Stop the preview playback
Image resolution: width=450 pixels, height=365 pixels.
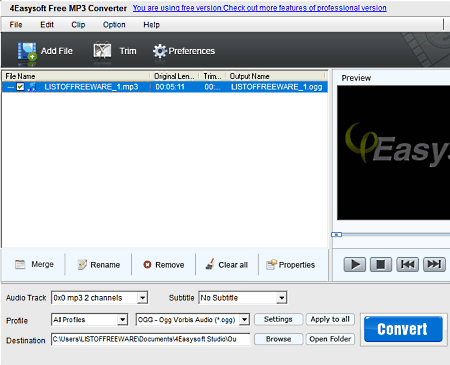[x=381, y=265]
